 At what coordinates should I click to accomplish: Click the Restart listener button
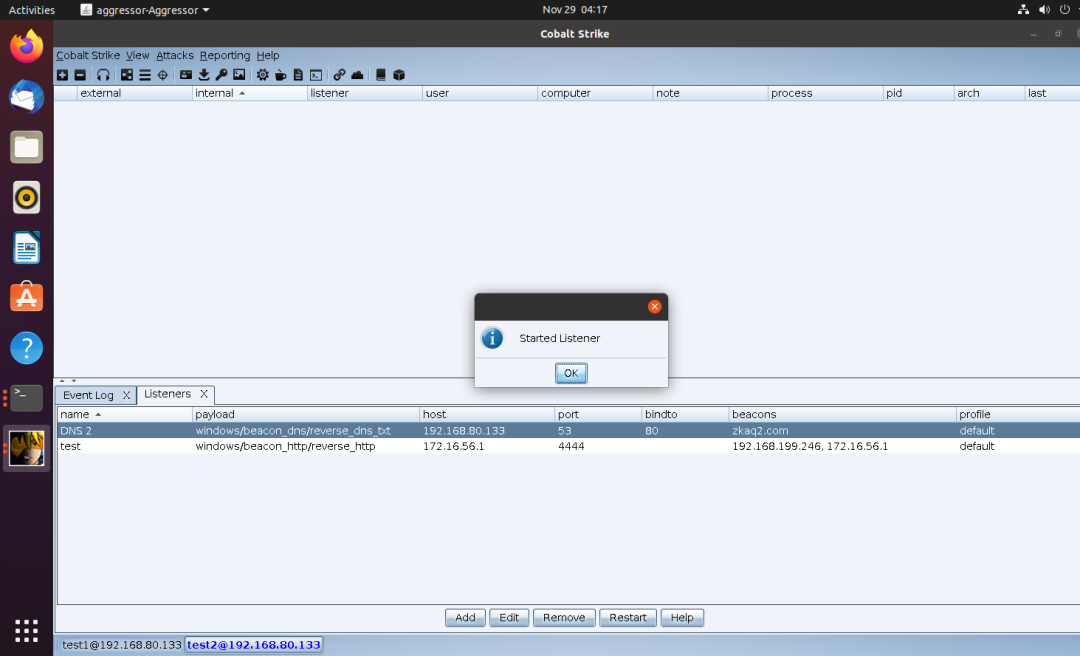[627, 617]
